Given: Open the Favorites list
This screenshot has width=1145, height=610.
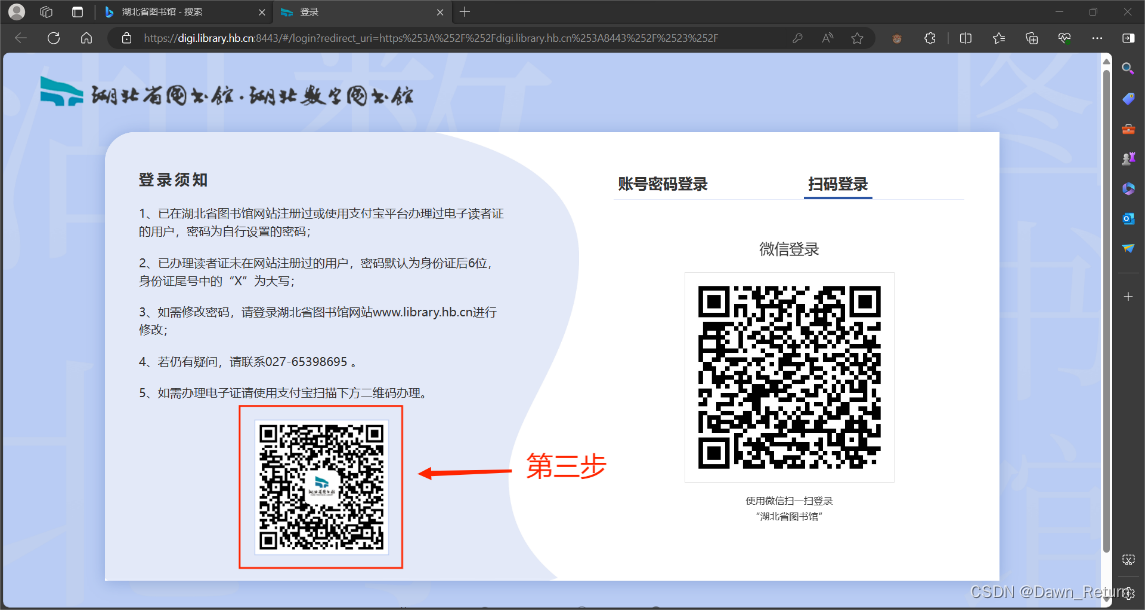Looking at the screenshot, I should (x=999, y=38).
